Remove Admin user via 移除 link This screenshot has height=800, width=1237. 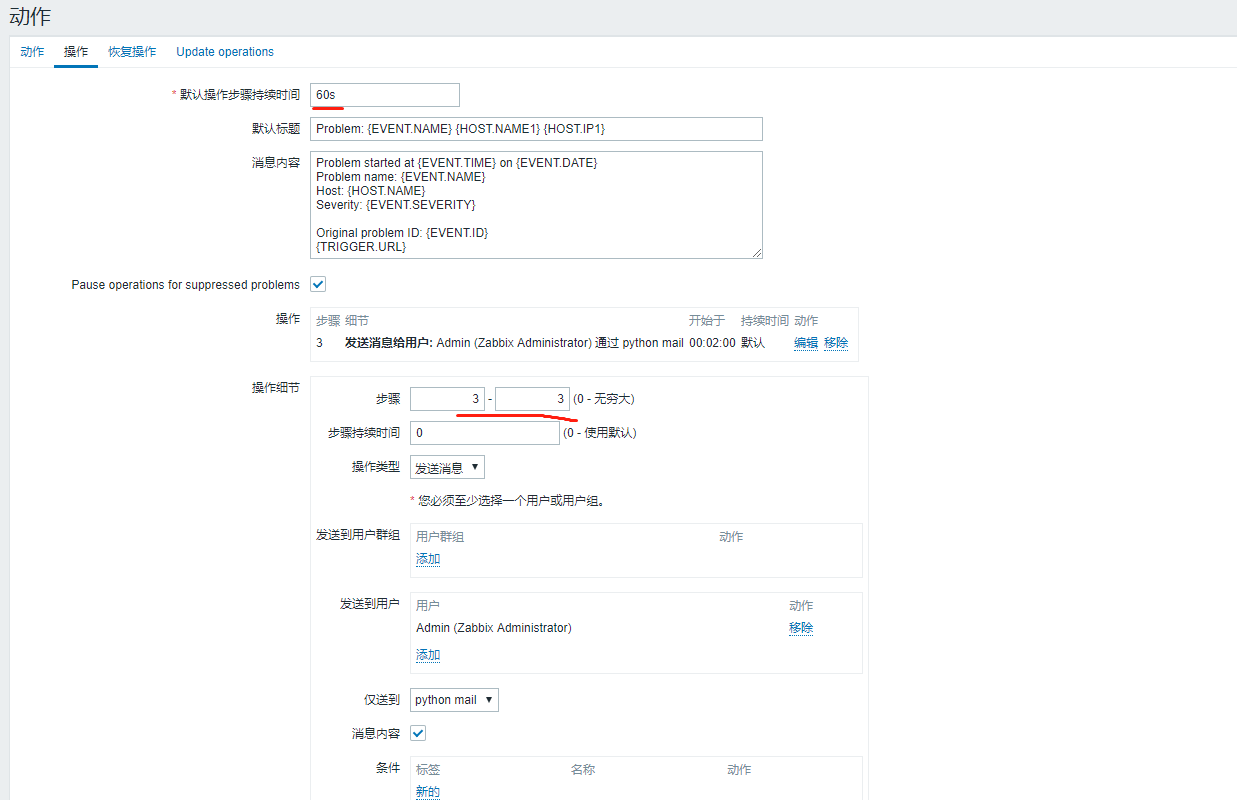(x=800, y=627)
